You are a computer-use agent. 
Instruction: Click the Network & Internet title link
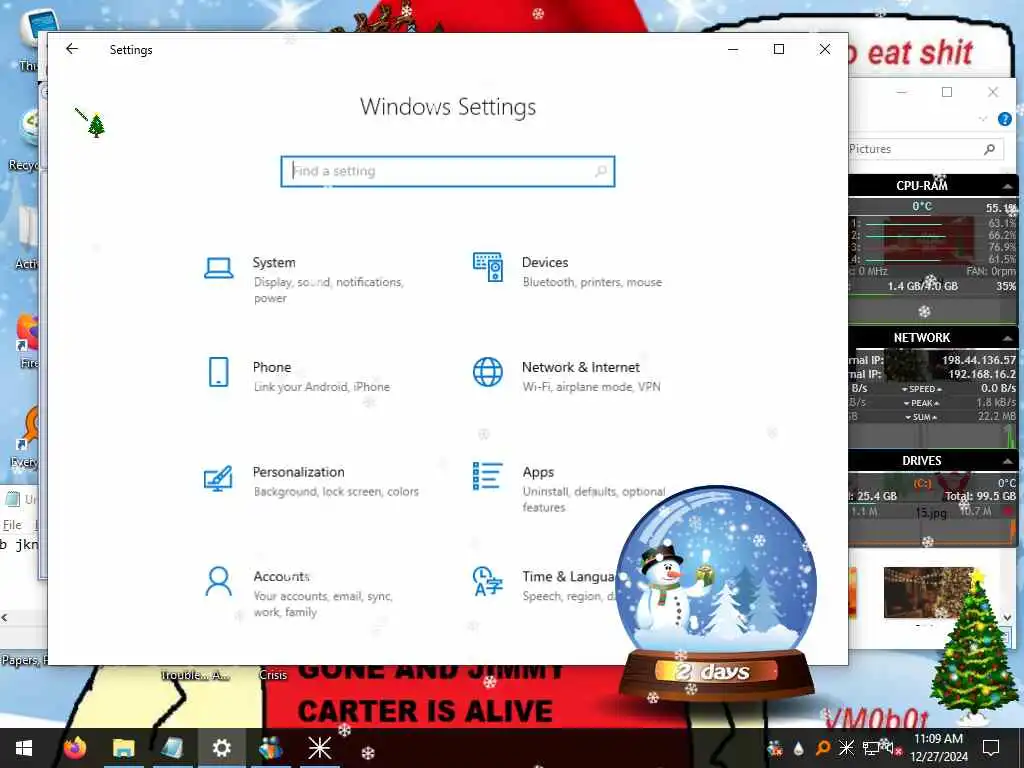tap(581, 367)
